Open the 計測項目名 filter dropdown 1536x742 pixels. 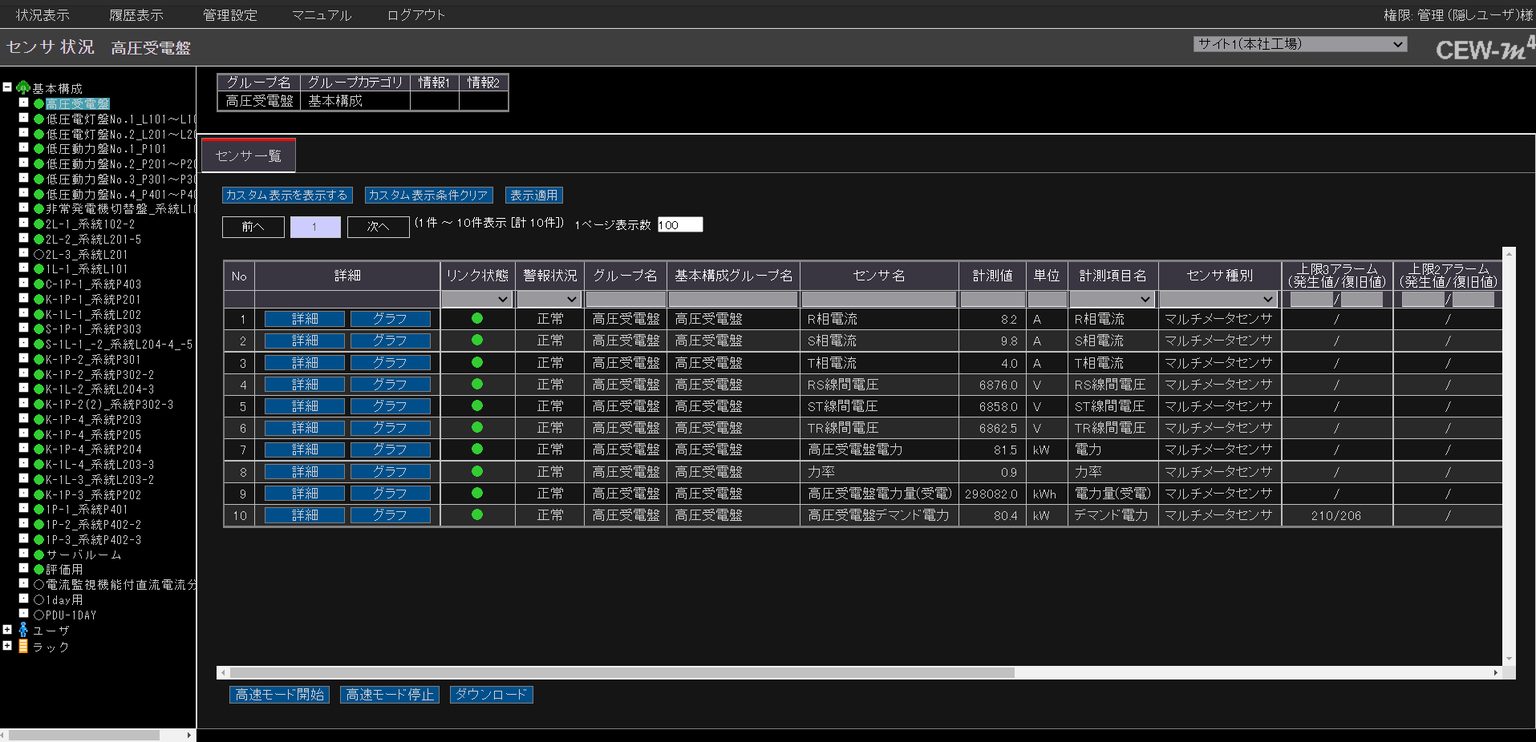pyautogui.click(x=1112, y=299)
